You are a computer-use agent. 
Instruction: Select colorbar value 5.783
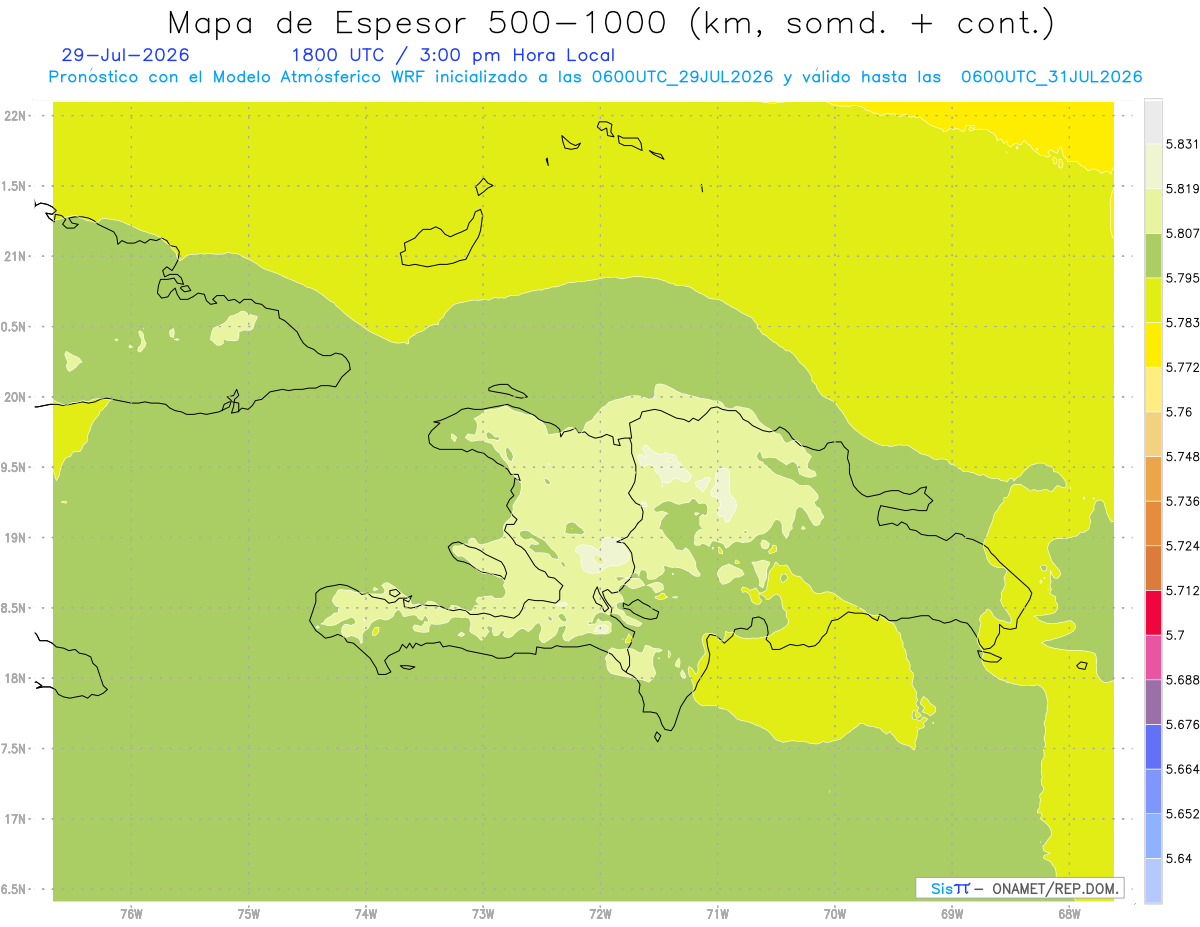tap(1182, 323)
